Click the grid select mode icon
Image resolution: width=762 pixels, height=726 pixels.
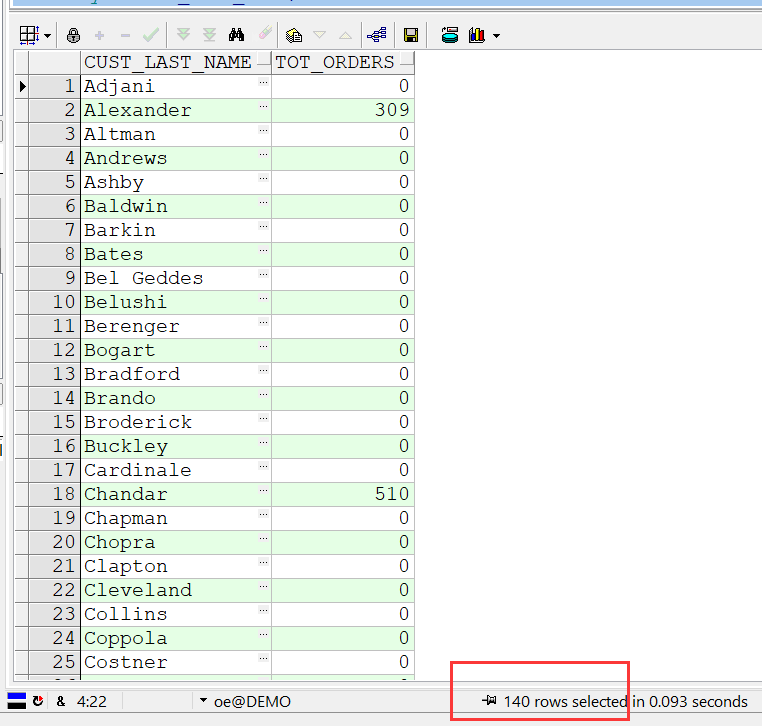pos(29,35)
